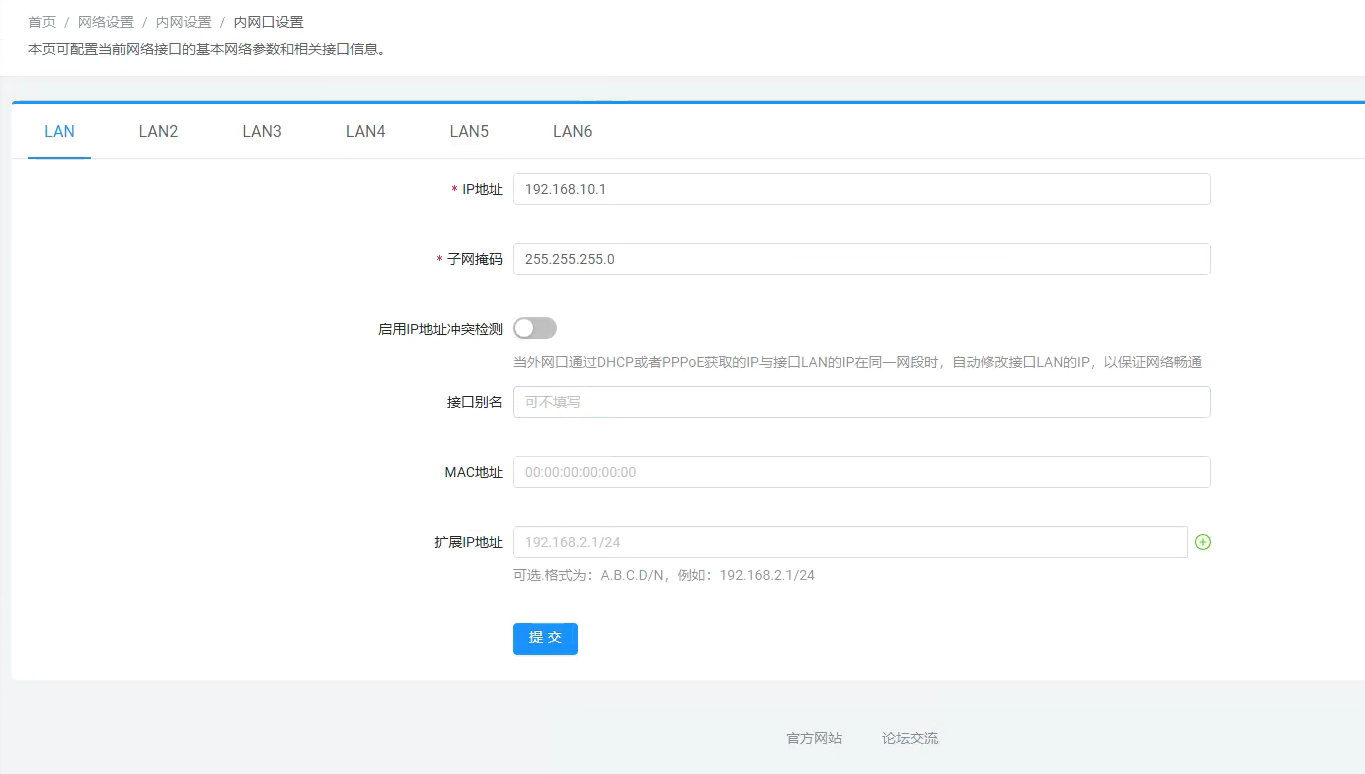Click the 接口别名 alias input field
Image resolution: width=1365 pixels, height=774 pixels.
click(x=860, y=401)
